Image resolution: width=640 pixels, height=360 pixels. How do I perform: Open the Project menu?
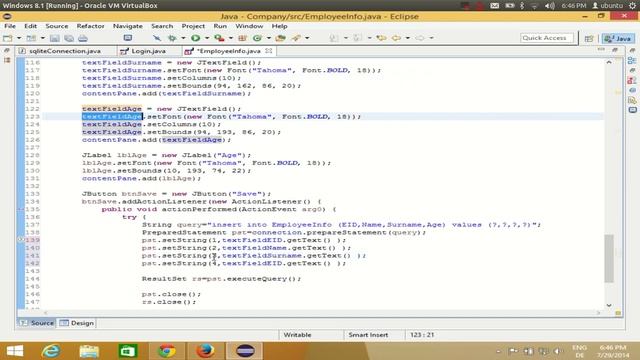coord(193,26)
